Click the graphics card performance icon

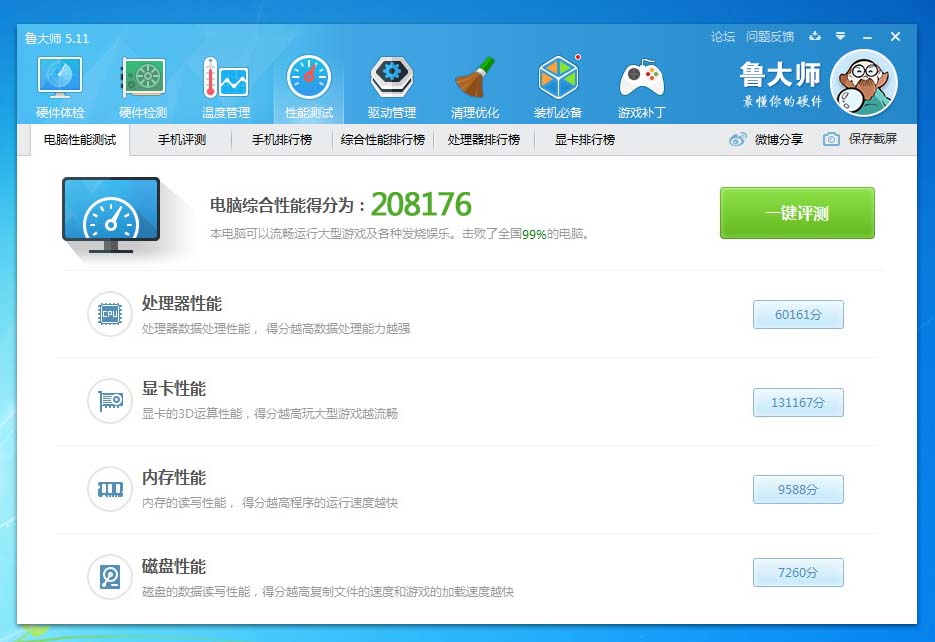[110, 401]
